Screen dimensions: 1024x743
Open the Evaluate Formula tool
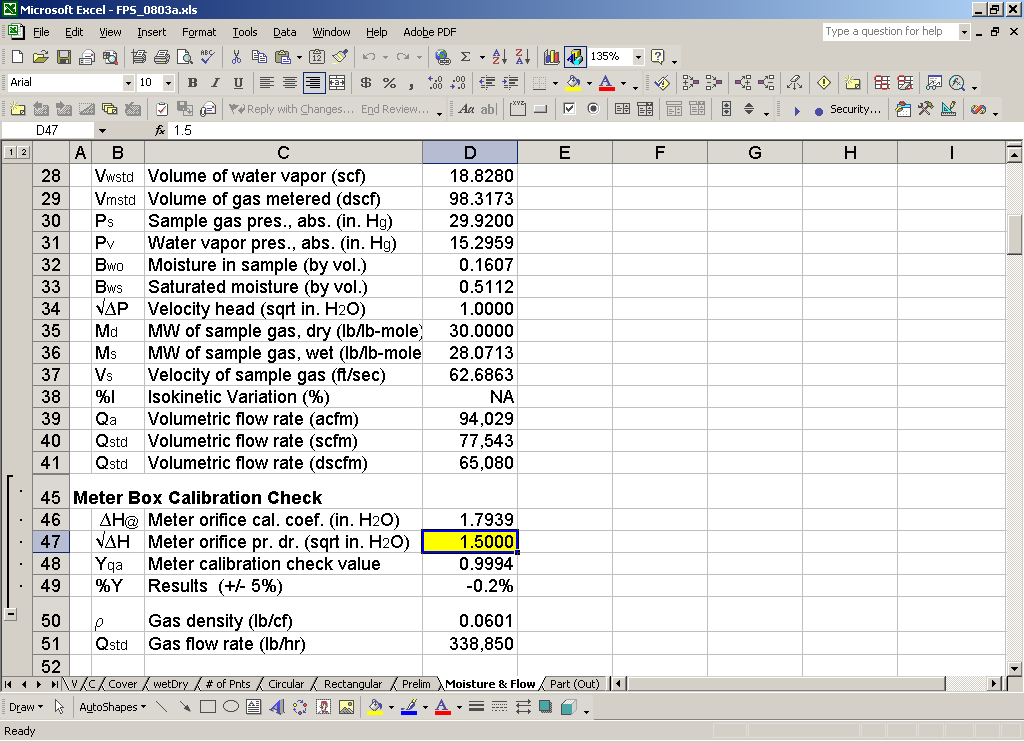click(957, 83)
